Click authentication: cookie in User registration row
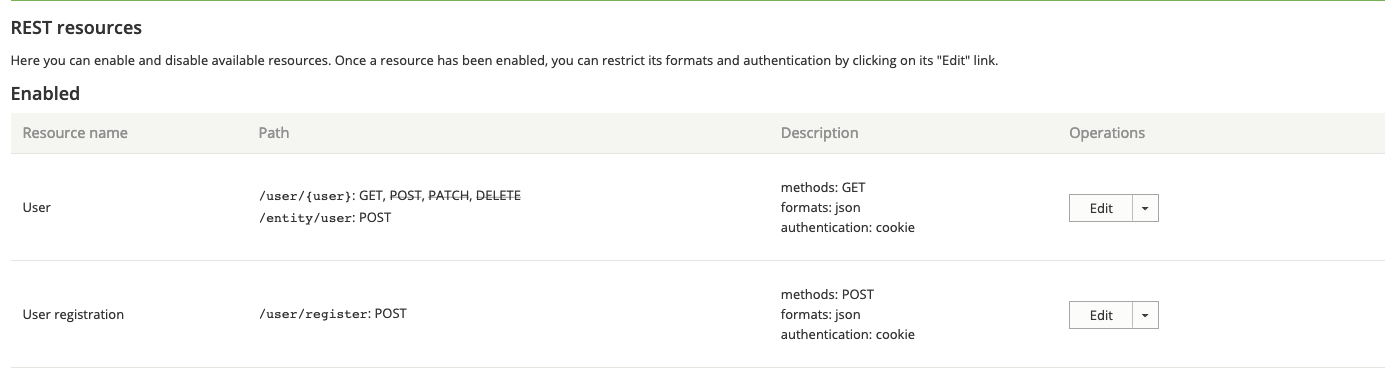The width and height of the screenshot is (1389, 368). (x=848, y=334)
